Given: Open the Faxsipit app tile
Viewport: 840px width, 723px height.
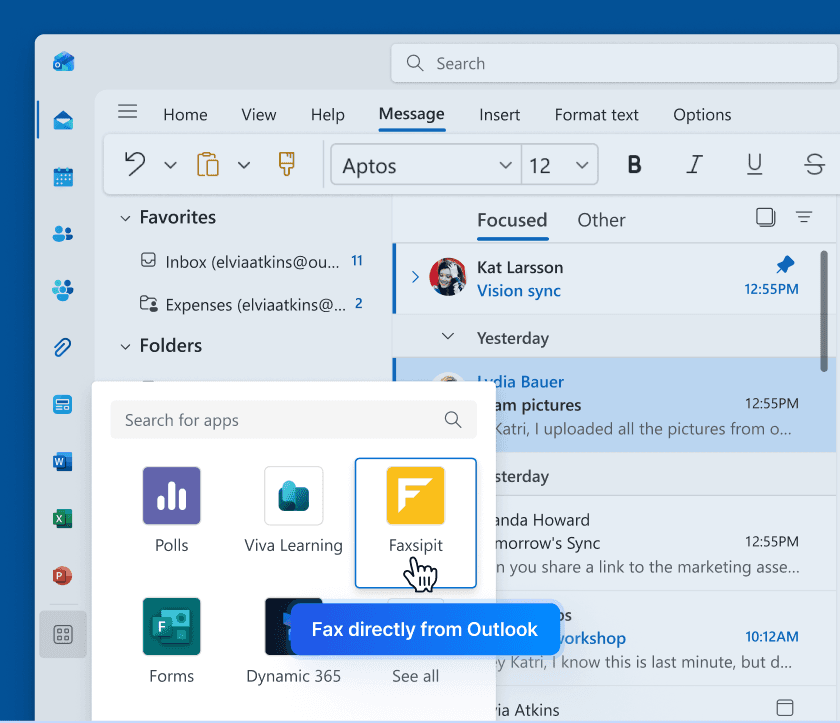Looking at the screenshot, I should pos(416,523).
